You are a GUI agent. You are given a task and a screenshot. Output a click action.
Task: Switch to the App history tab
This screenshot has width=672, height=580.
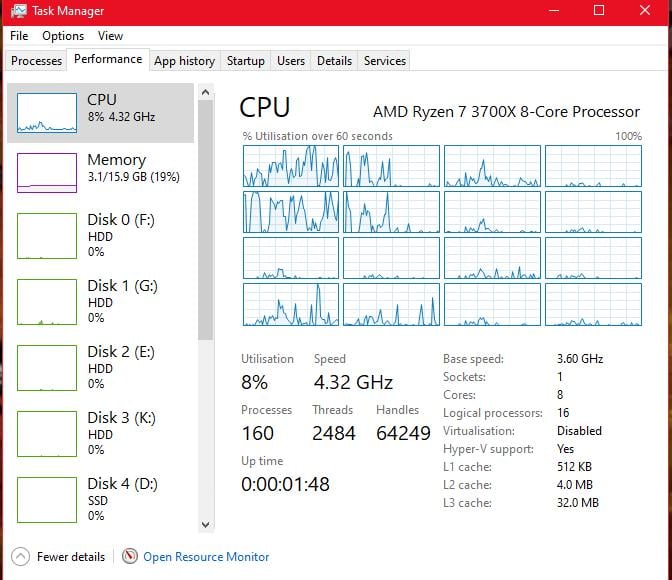(x=185, y=60)
